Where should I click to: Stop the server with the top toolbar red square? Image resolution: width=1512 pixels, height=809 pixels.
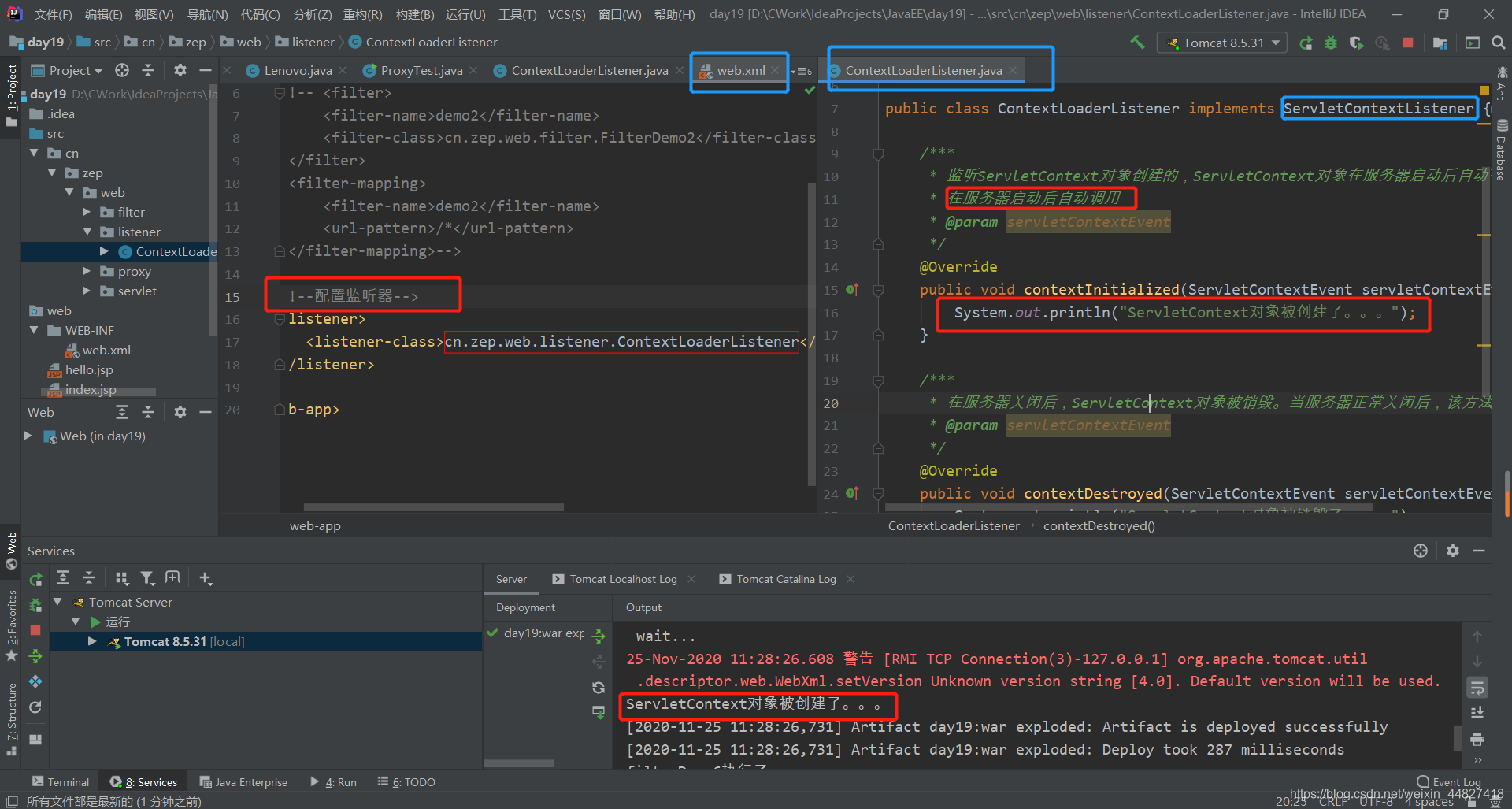point(1408,43)
